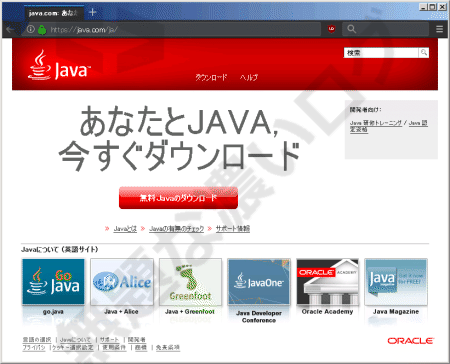
Task: Focus the browser search box
Action: coord(386,29)
